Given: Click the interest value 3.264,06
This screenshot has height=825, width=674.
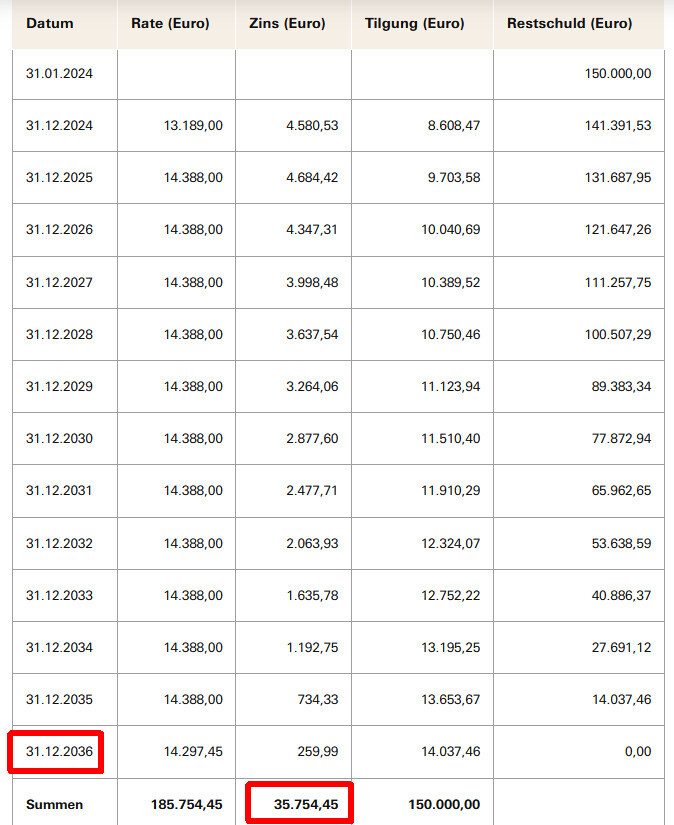Looking at the screenshot, I should tap(310, 387).
